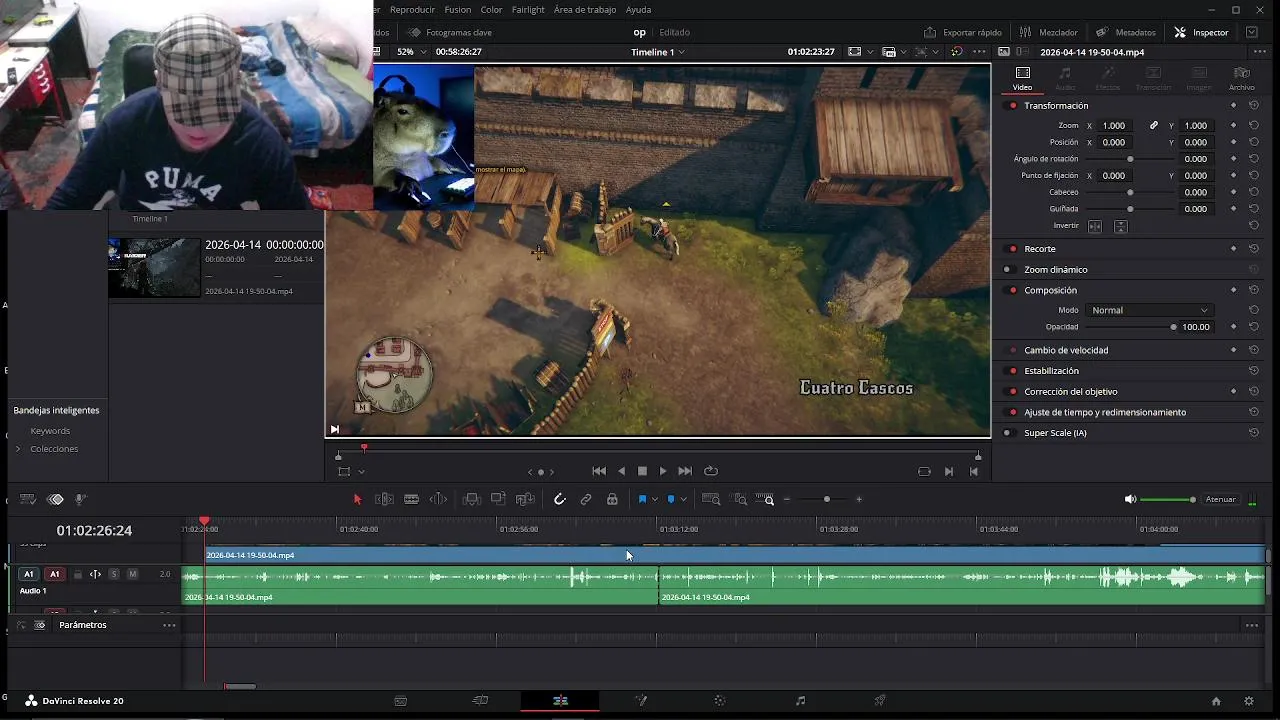The width and height of the screenshot is (1280, 720).
Task: Expand the Colecciones tree item
Action: pos(18,449)
